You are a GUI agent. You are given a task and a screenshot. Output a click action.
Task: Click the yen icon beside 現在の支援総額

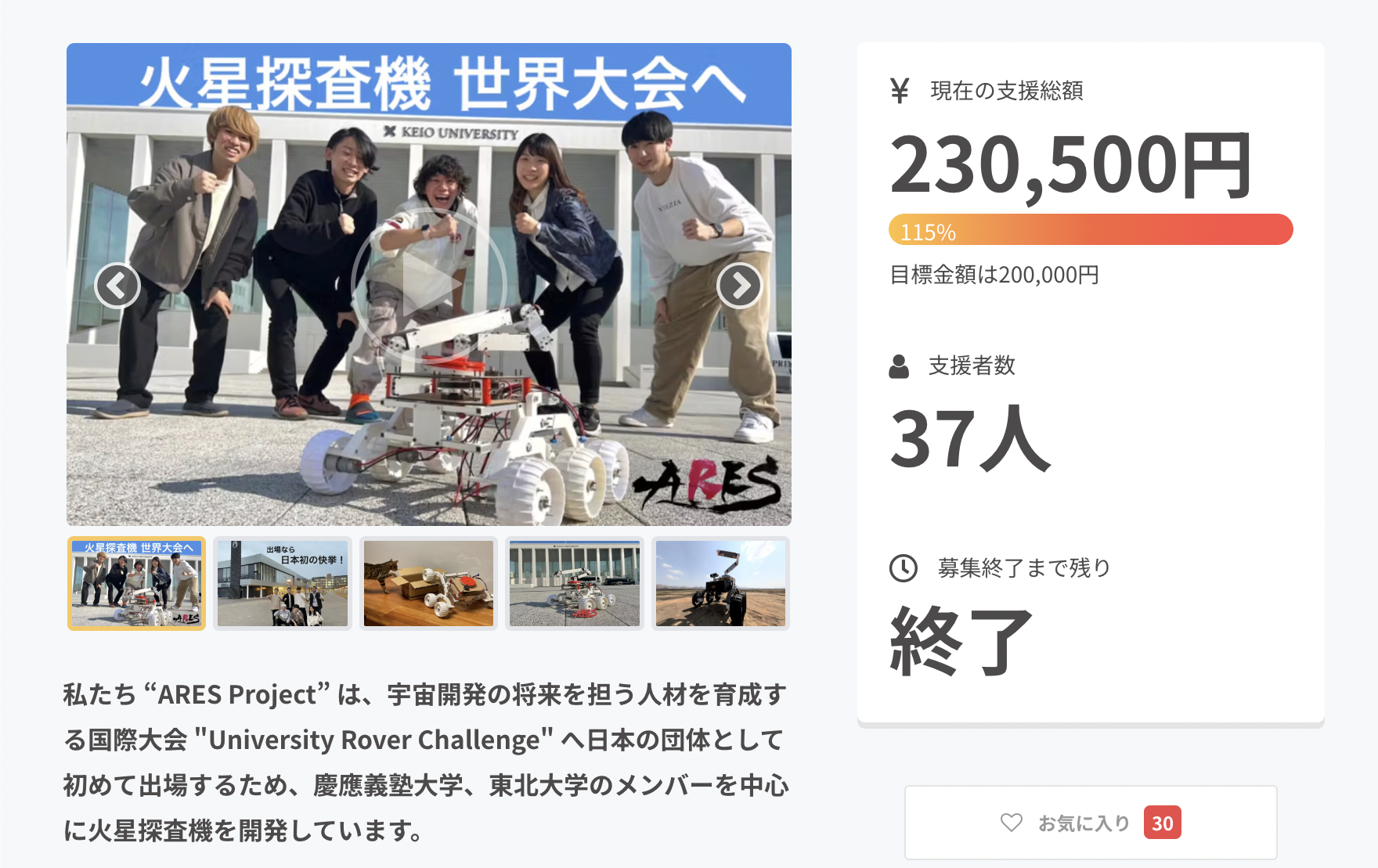point(900,91)
